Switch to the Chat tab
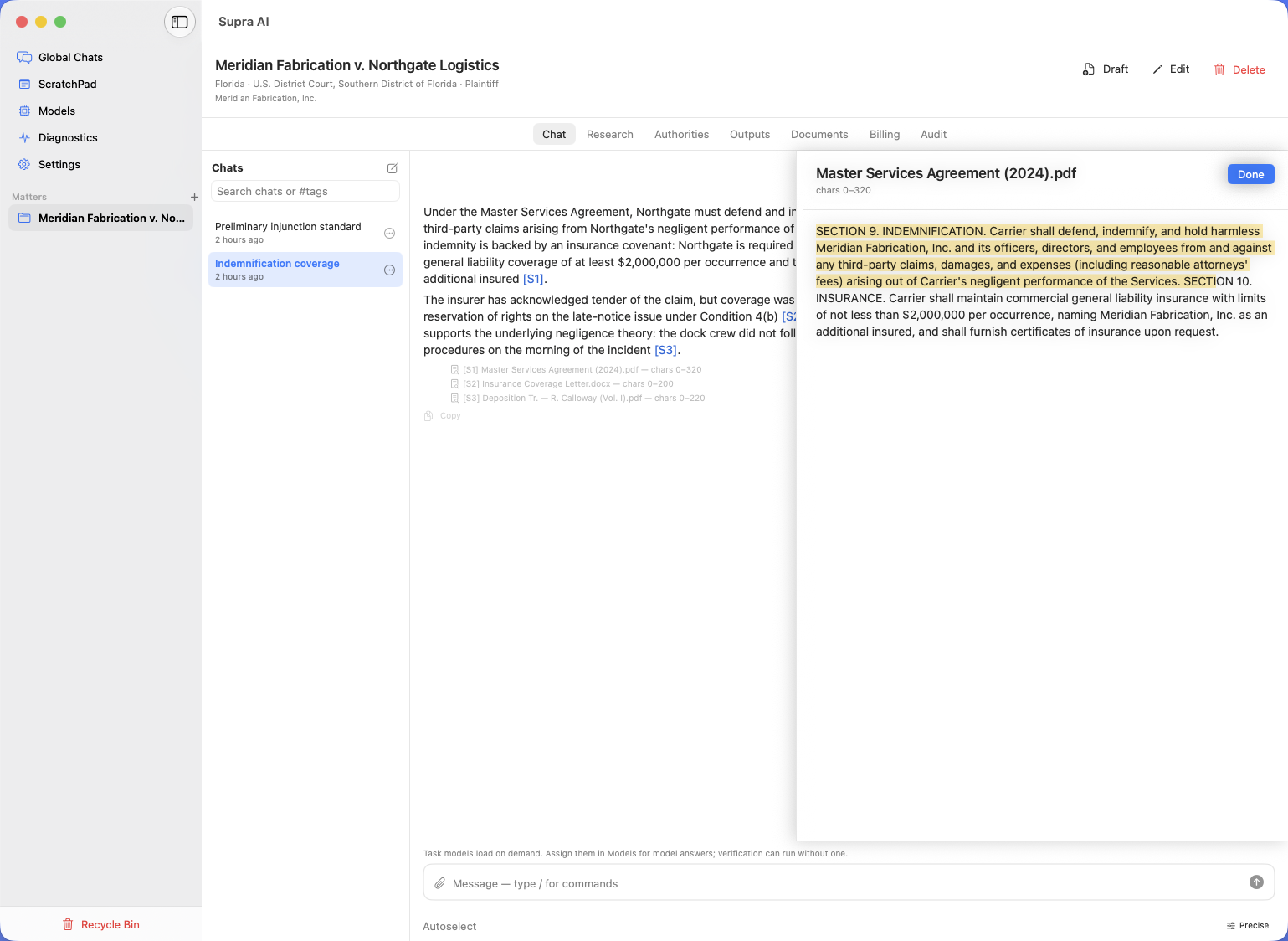The image size is (1288, 941). 554,134
